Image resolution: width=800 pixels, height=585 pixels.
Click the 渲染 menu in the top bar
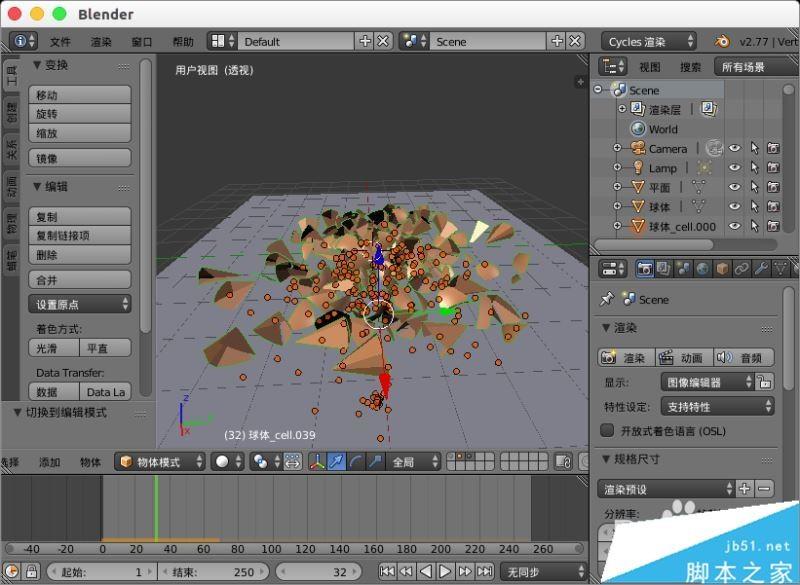click(102, 41)
